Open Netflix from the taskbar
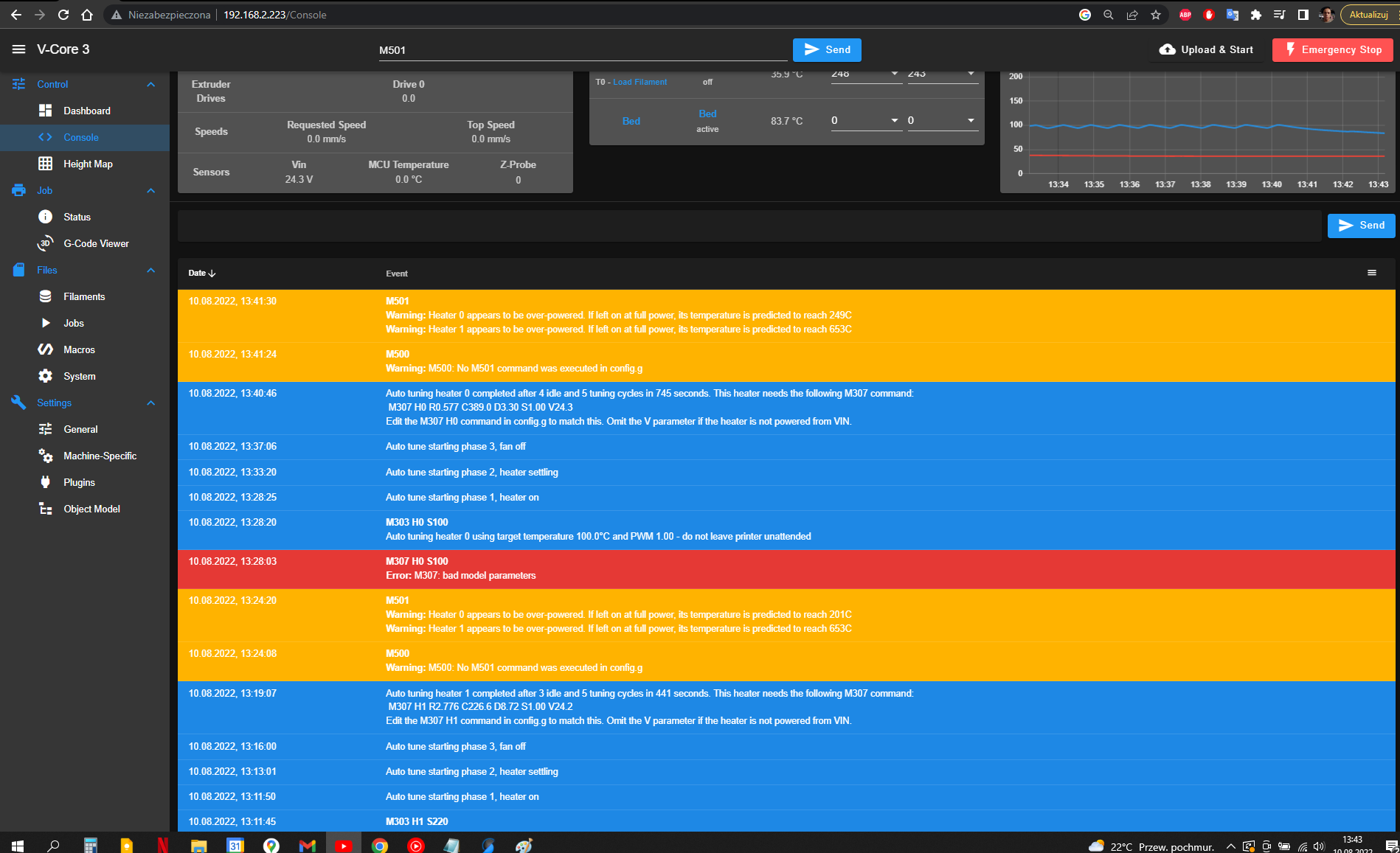 162,846
